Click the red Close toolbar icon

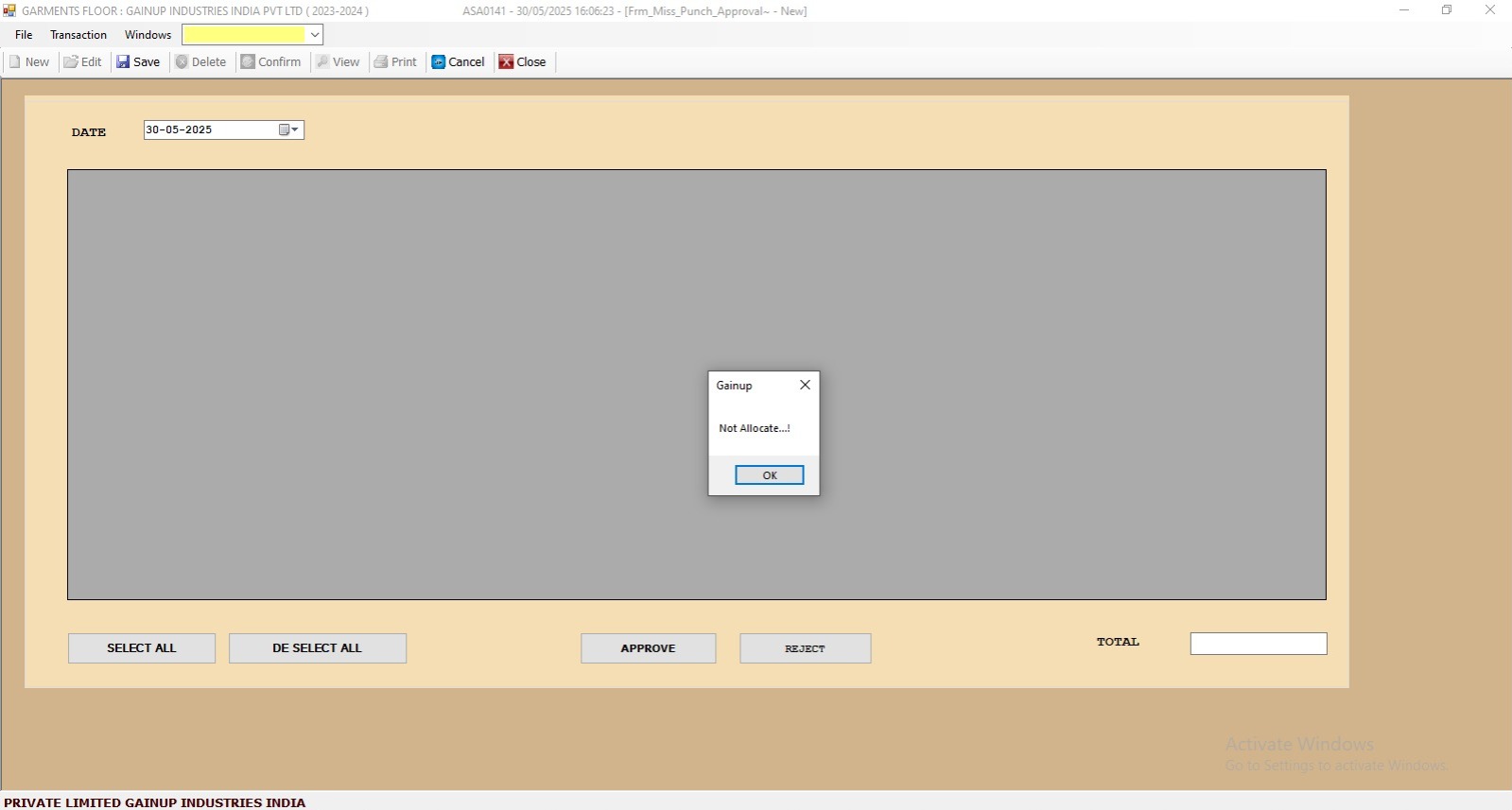click(507, 62)
